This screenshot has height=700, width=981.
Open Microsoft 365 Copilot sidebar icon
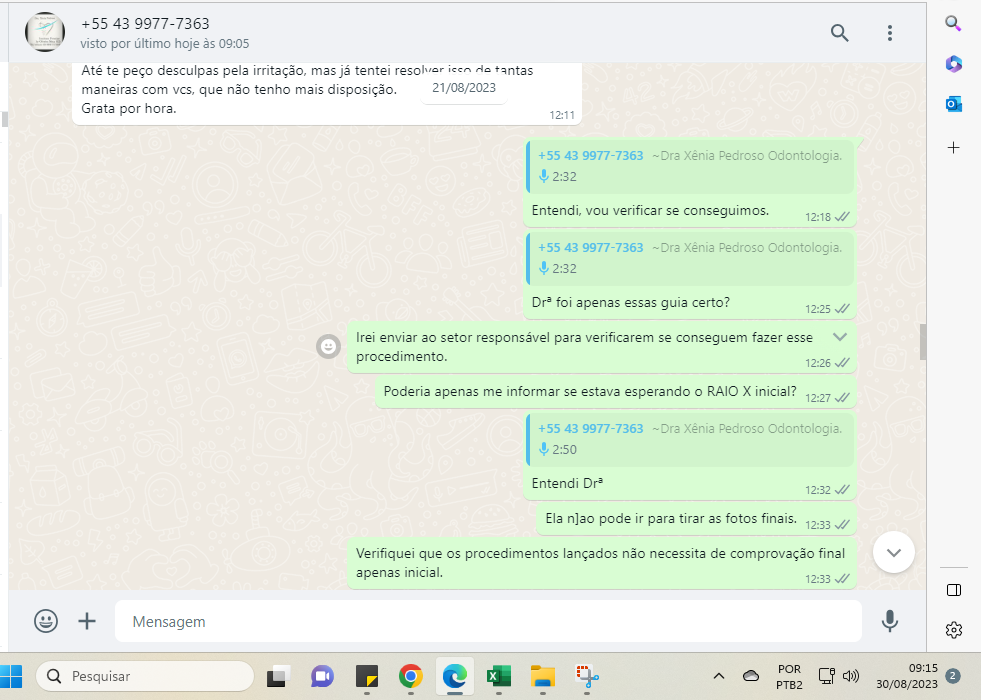pos(953,64)
